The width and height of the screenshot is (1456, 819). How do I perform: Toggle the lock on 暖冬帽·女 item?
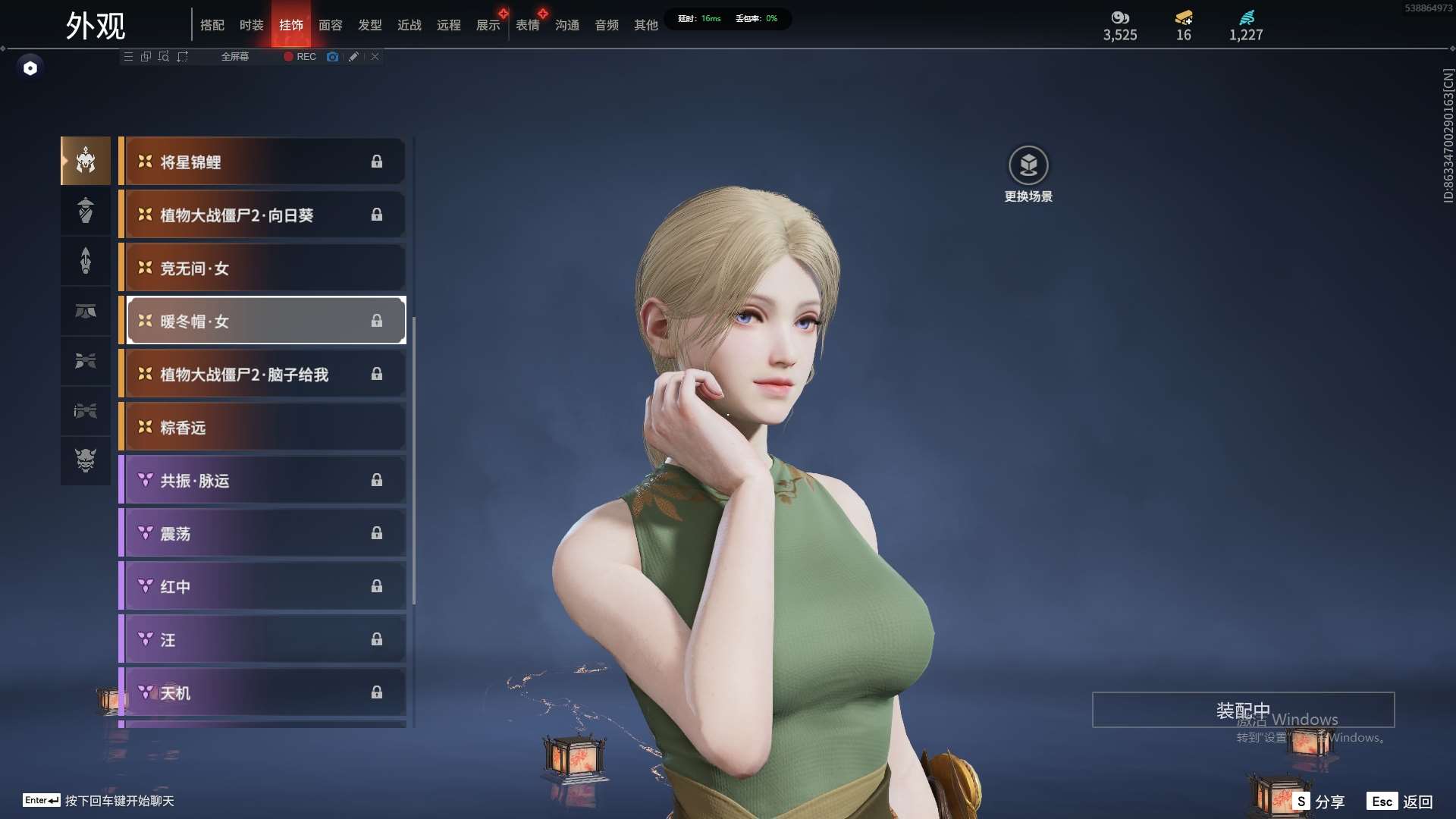pos(378,322)
